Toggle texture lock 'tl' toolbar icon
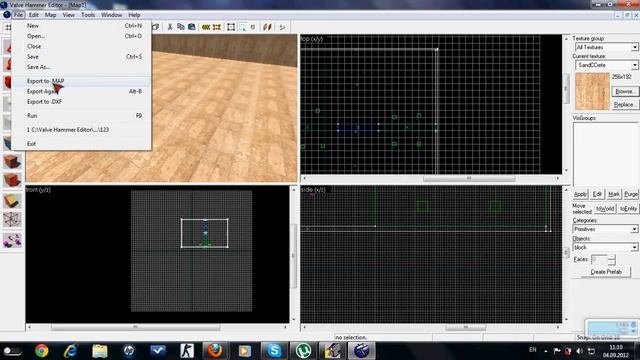 point(253,27)
